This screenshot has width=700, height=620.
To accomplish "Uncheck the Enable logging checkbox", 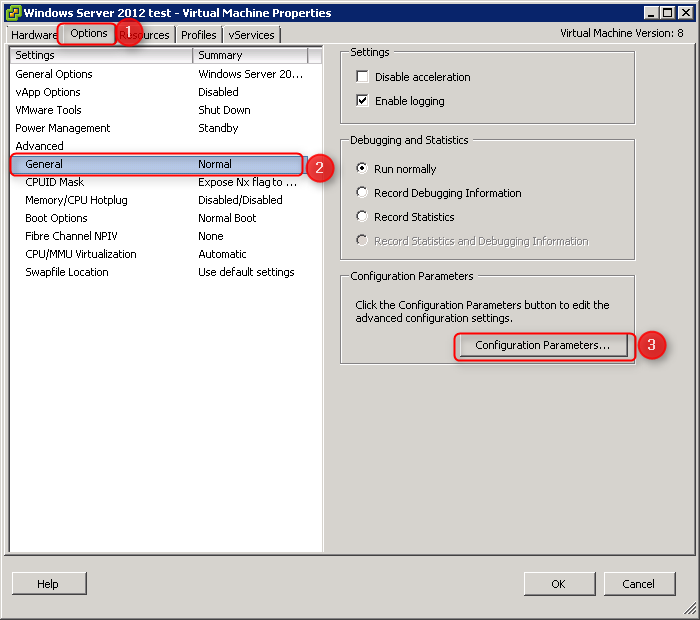I will (x=362, y=101).
